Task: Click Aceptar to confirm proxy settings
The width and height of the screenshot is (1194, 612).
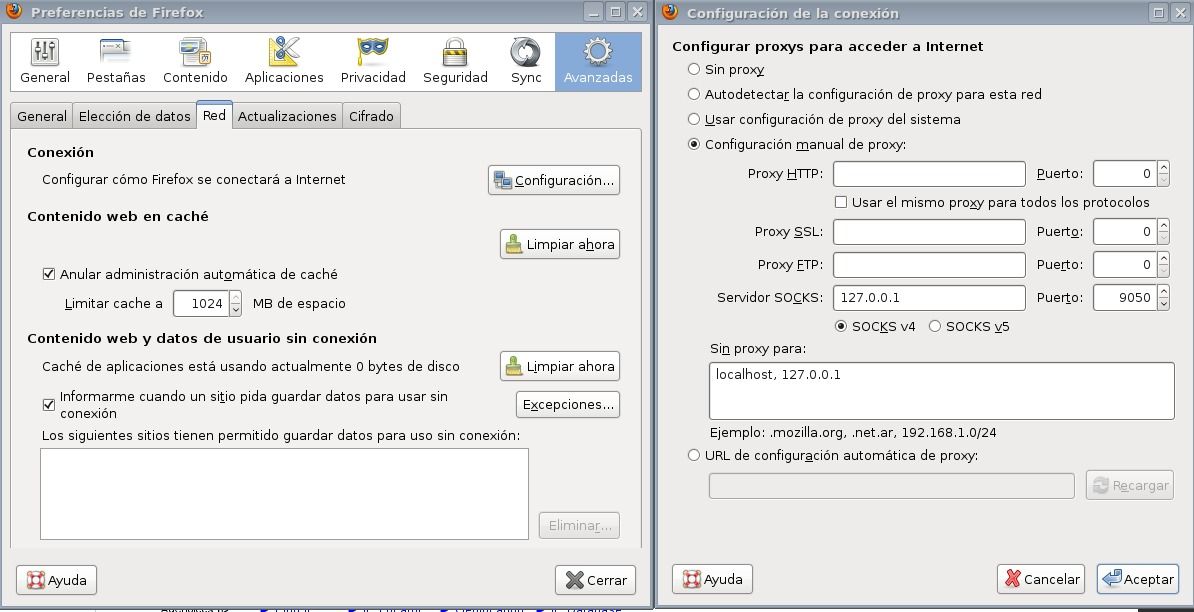Action: pos(1138,579)
